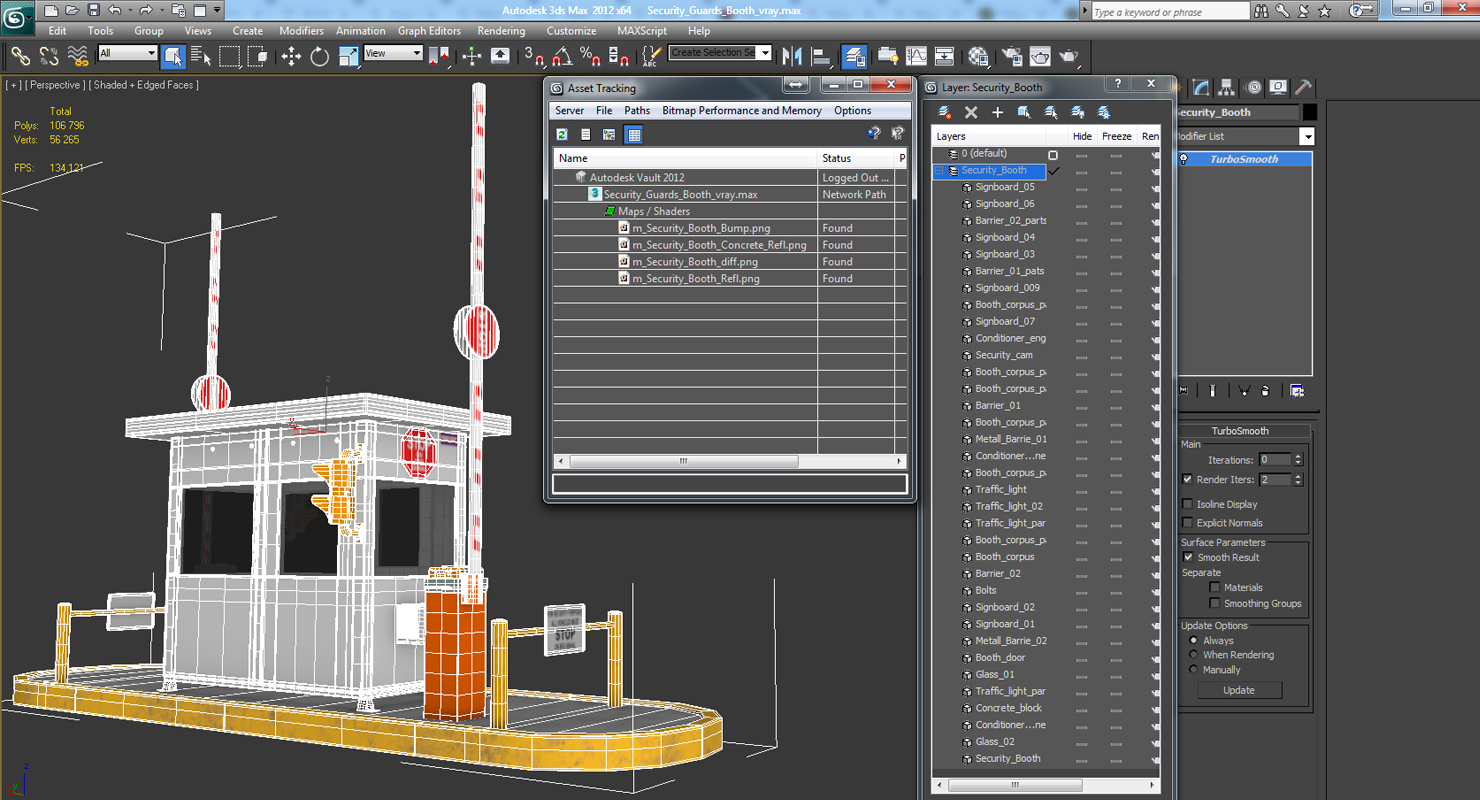Click the Update button
1480x800 pixels.
point(1238,690)
